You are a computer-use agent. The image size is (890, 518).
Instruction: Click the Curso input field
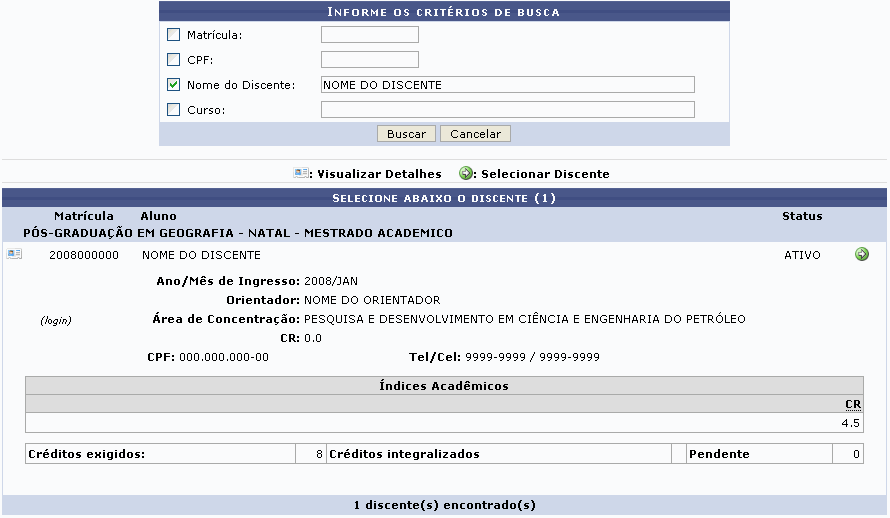coord(507,110)
